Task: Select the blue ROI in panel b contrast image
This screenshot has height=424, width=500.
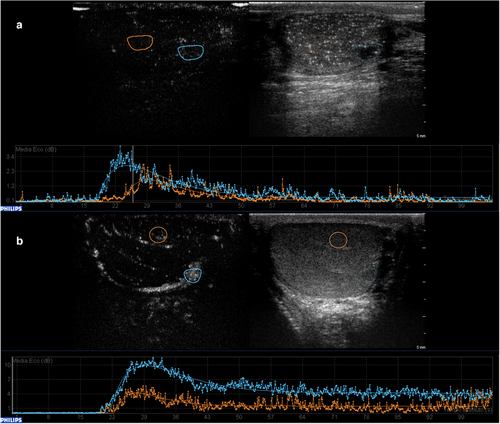Action: [193, 275]
